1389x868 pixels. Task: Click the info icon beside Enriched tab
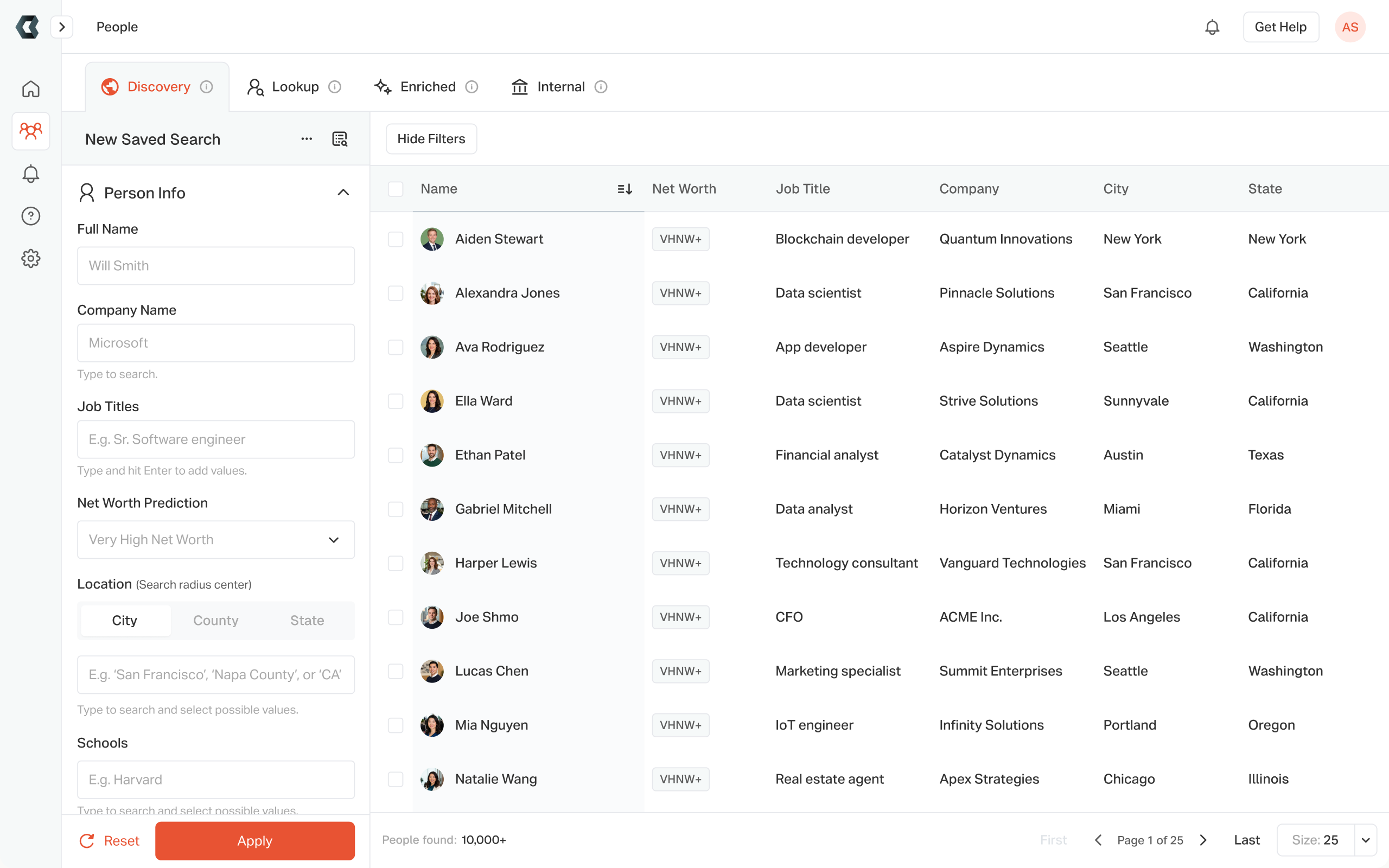pyautogui.click(x=471, y=87)
